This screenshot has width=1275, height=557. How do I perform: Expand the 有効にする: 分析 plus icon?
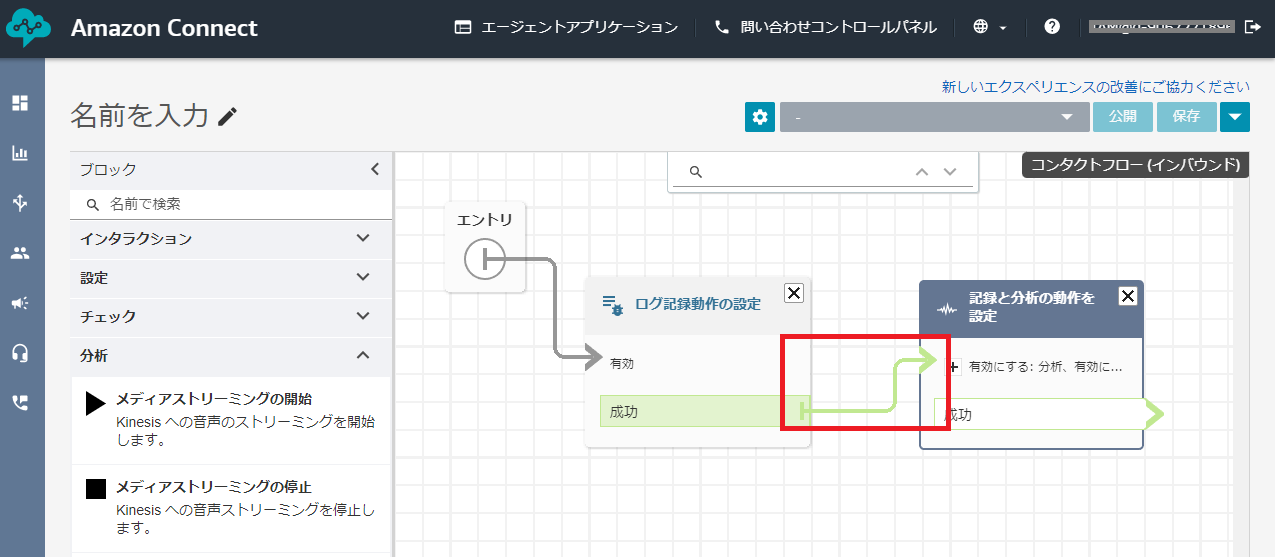tap(953, 367)
